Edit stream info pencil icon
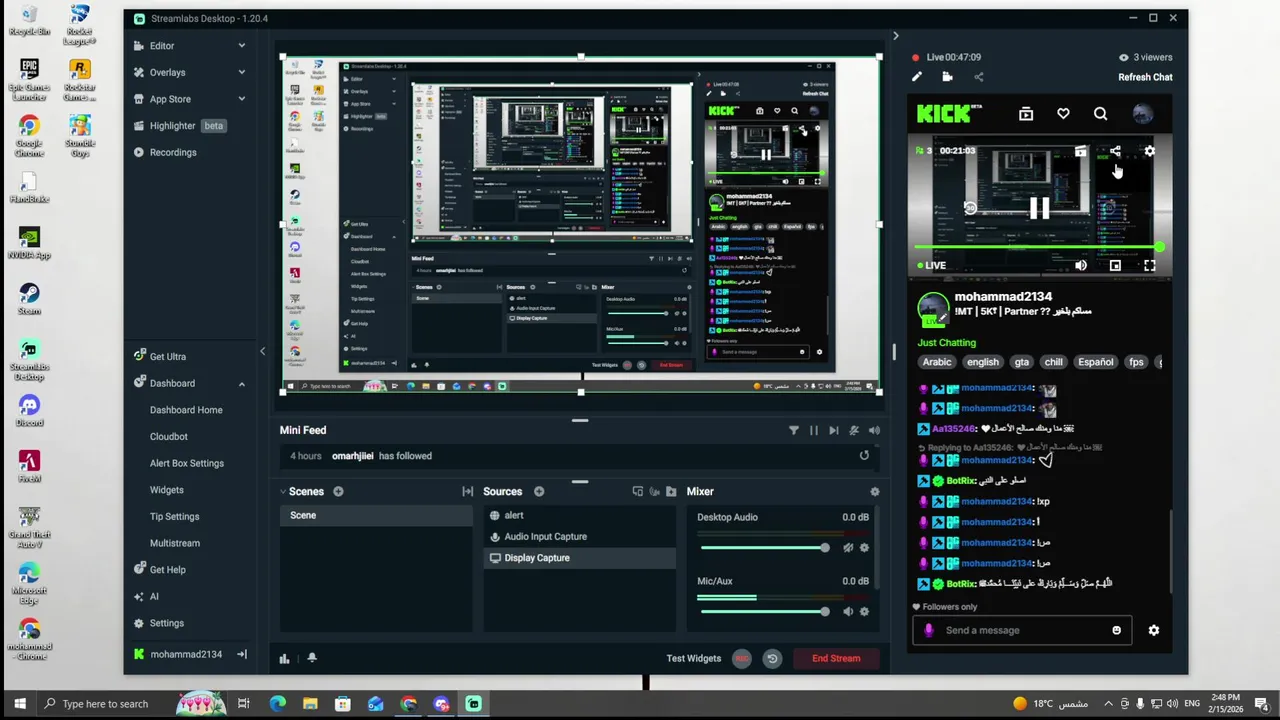The width and height of the screenshot is (1280, 720). coord(916,77)
